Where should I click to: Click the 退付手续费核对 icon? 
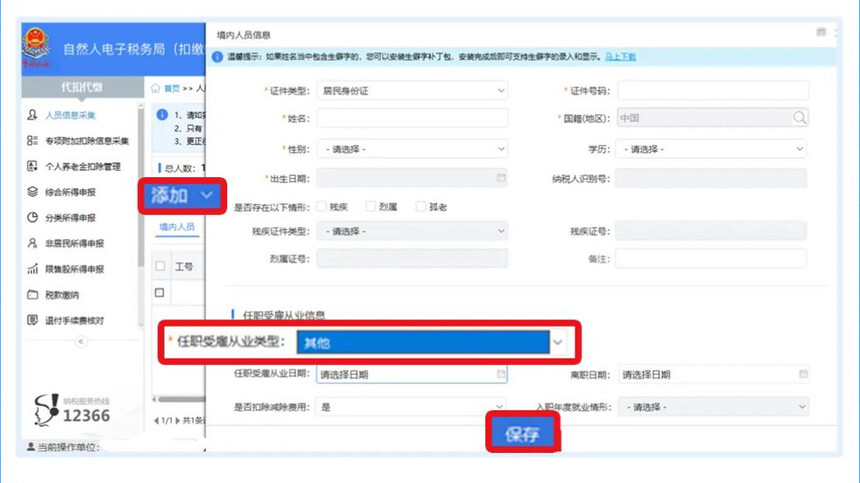pos(32,320)
